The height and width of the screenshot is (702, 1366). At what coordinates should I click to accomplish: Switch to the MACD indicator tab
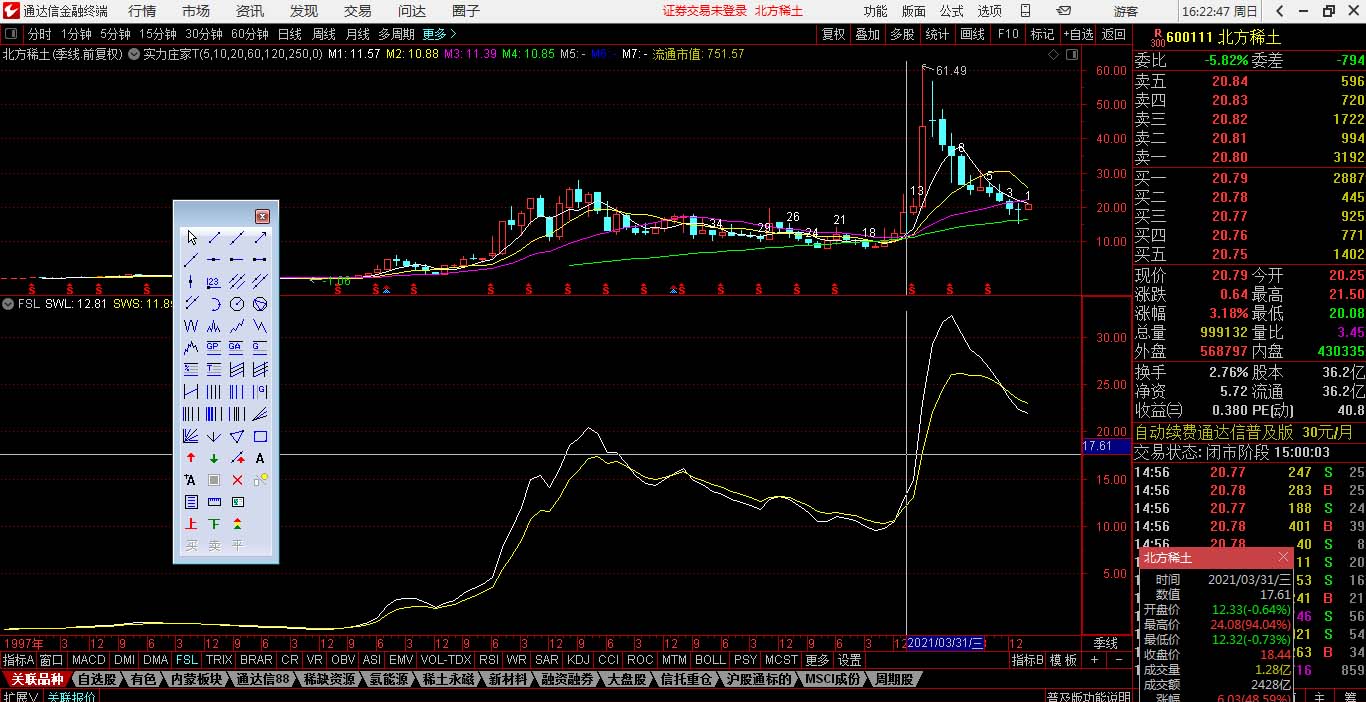pyautogui.click(x=88, y=660)
